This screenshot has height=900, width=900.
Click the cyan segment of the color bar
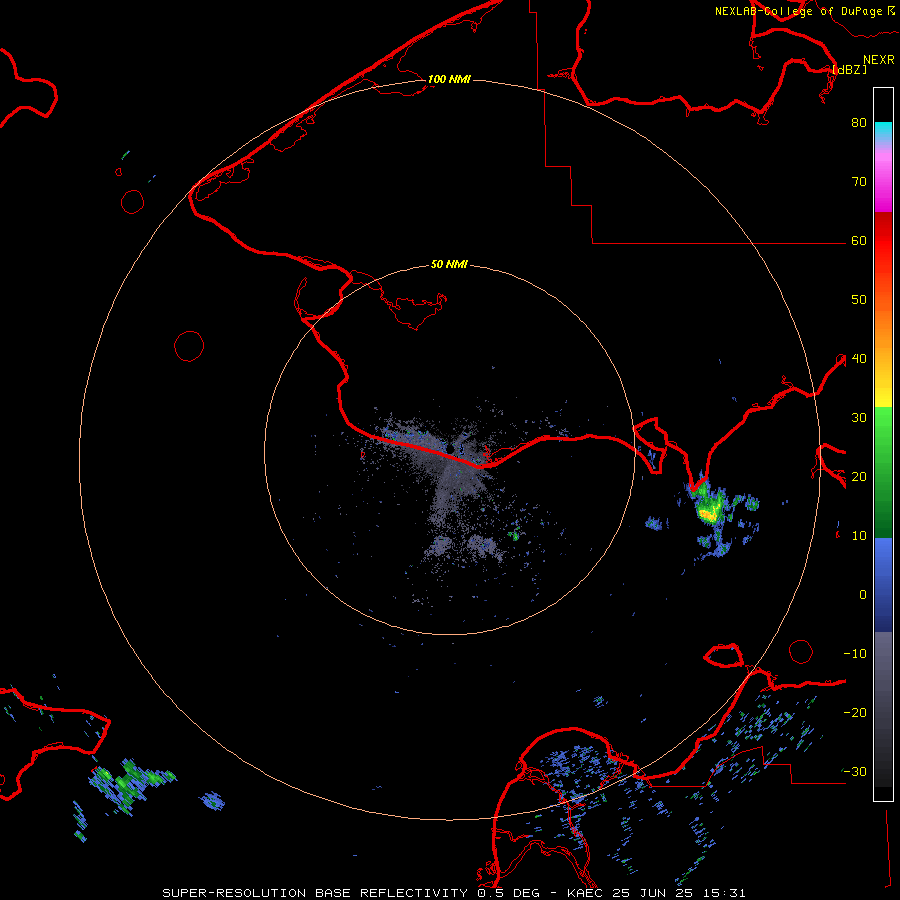pyautogui.click(x=883, y=131)
